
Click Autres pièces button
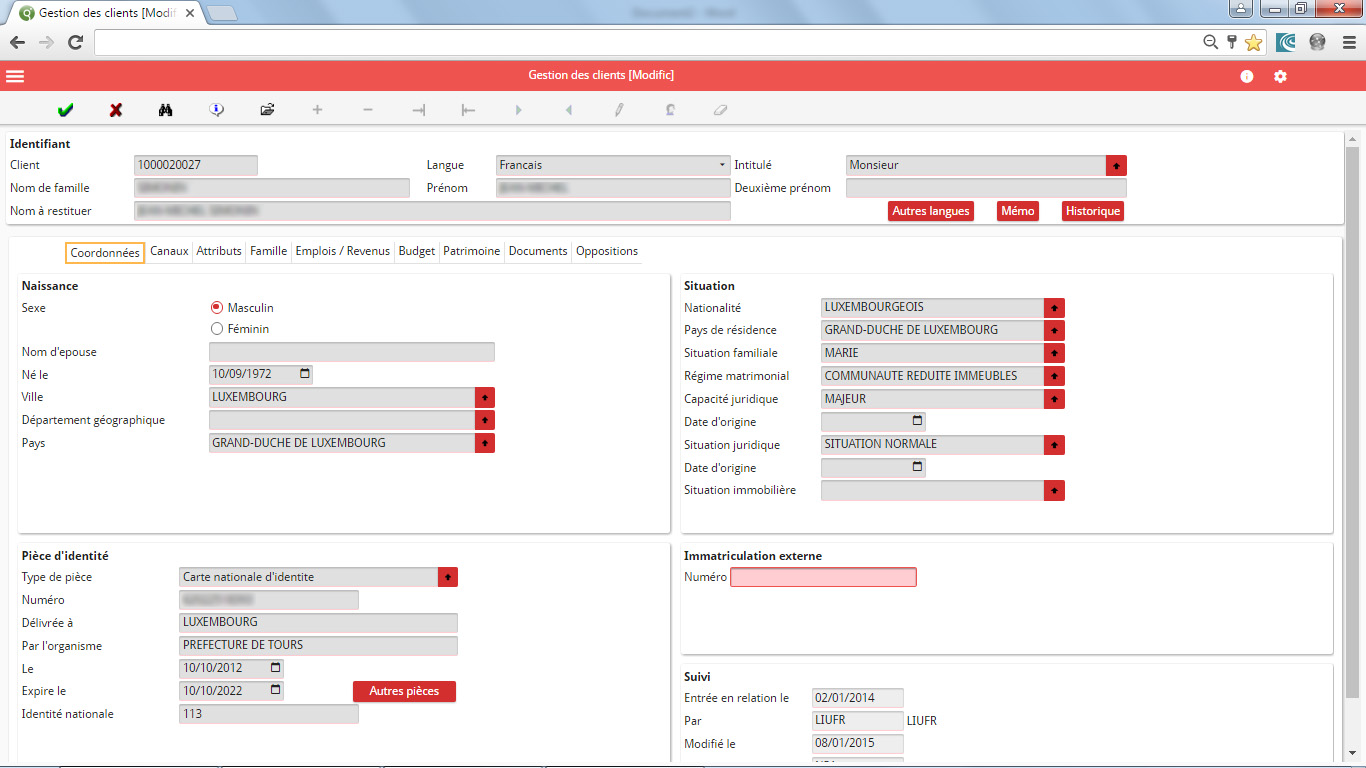[x=404, y=691]
